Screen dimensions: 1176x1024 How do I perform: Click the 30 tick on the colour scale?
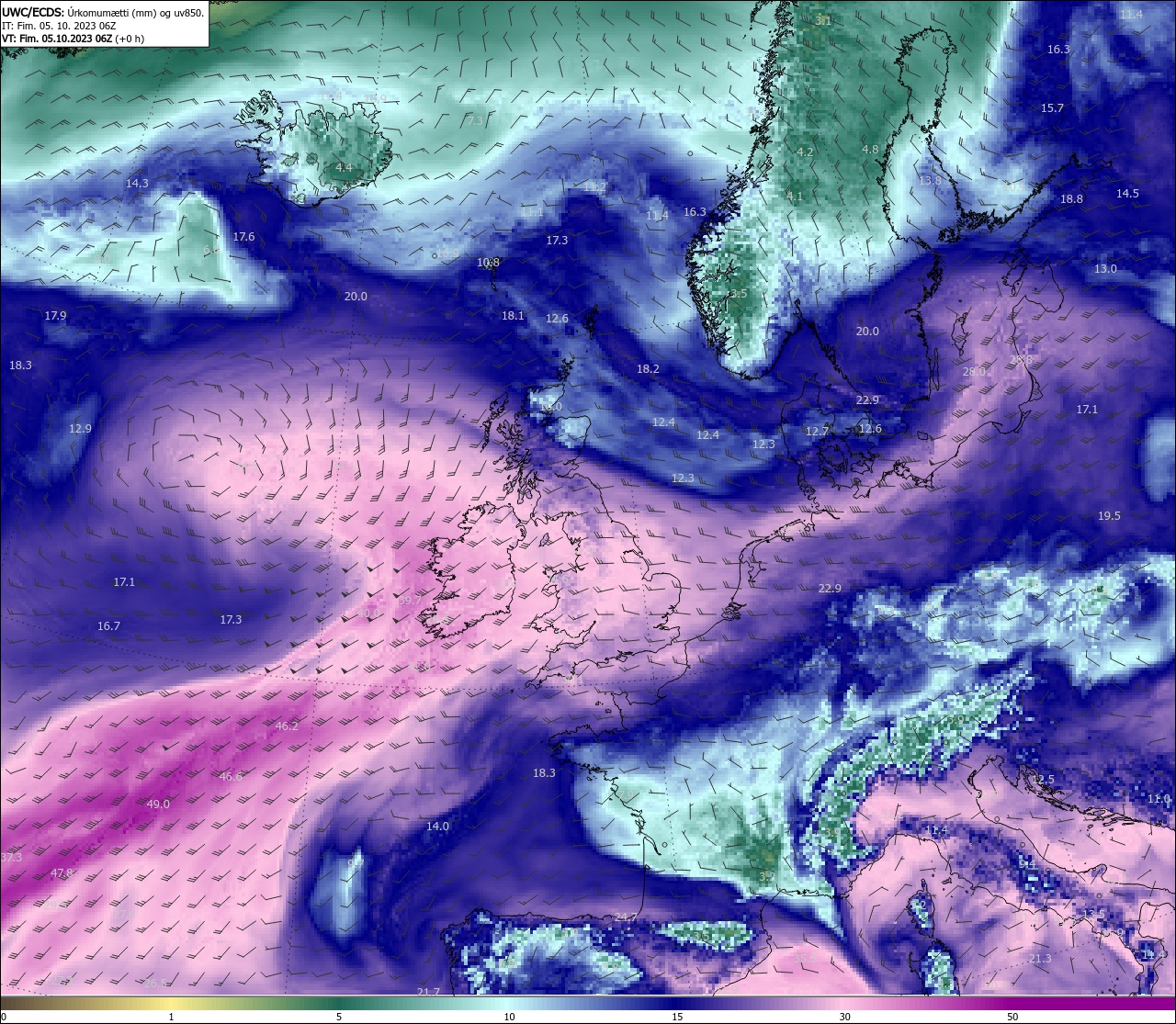(x=844, y=1017)
